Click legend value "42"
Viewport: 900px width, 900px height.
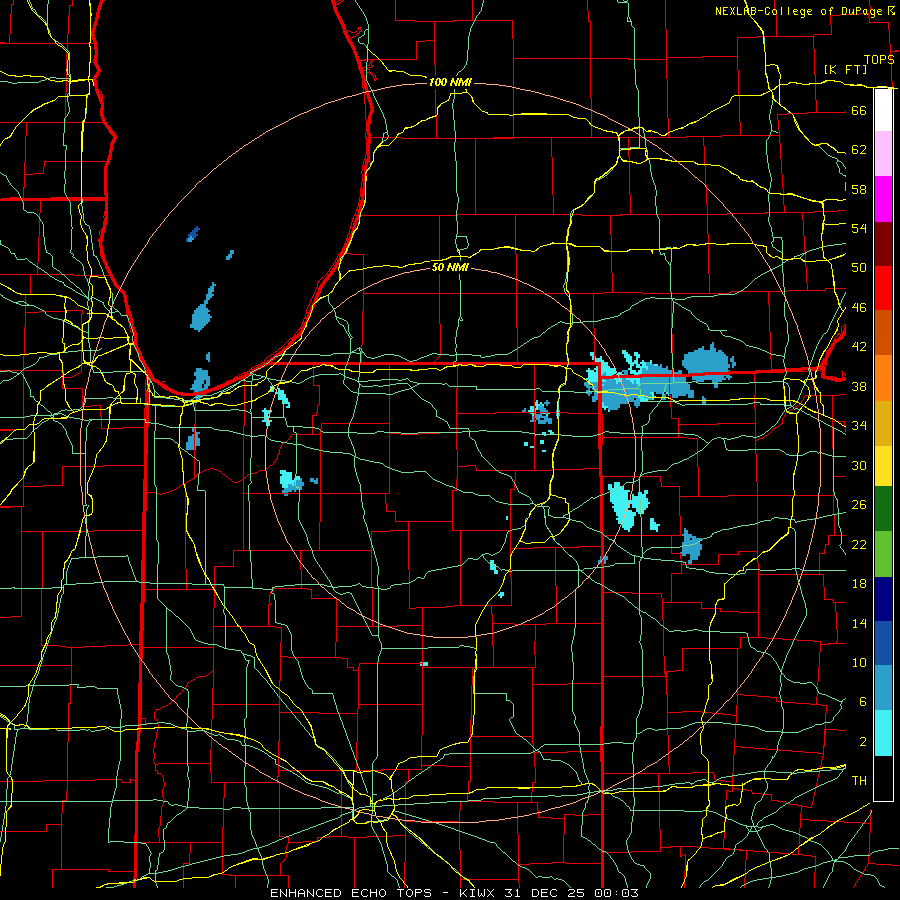pyautogui.click(x=859, y=347)
